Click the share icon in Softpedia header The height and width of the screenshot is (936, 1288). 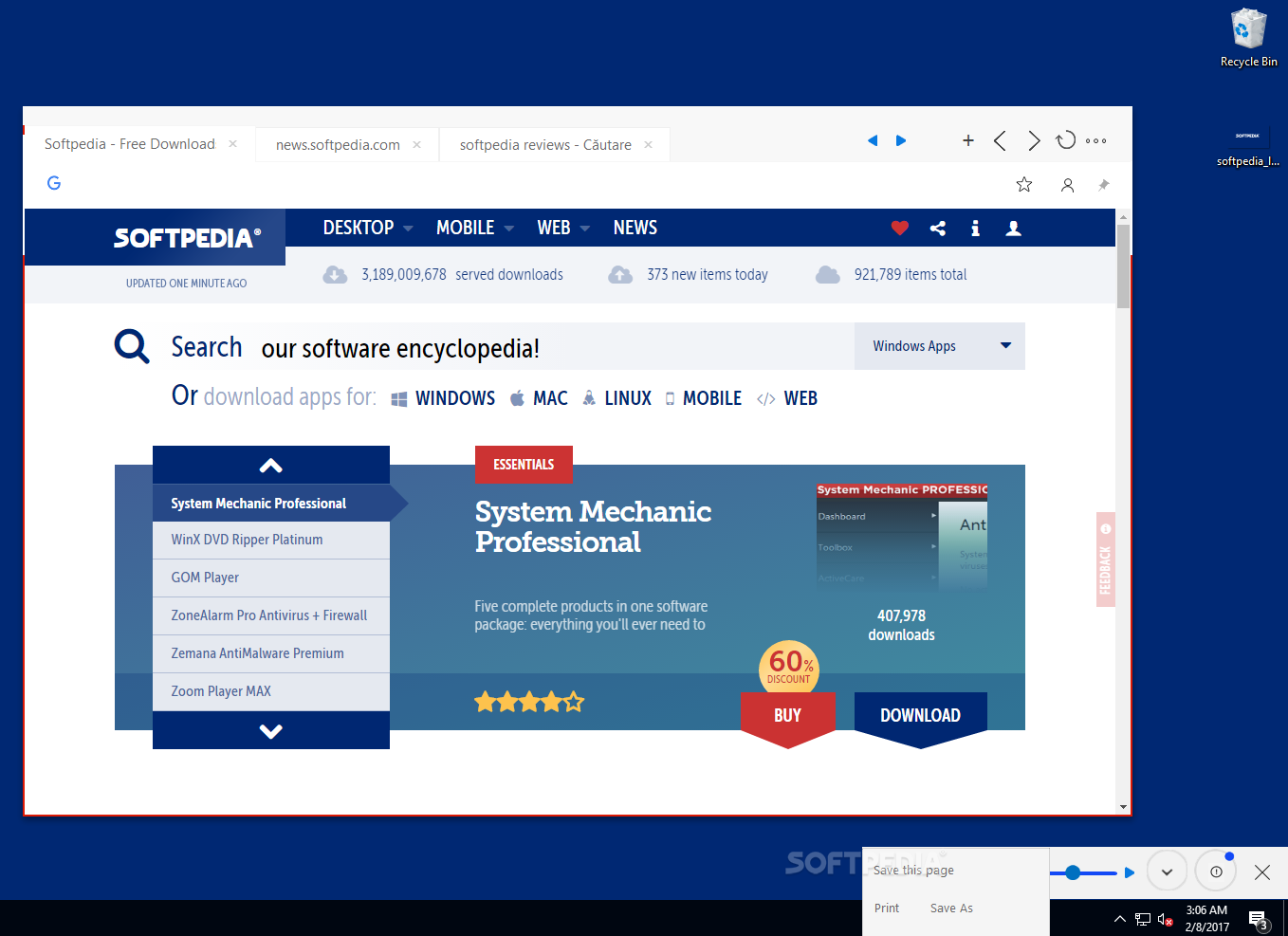pyautogui.click(x=938, y=228)
